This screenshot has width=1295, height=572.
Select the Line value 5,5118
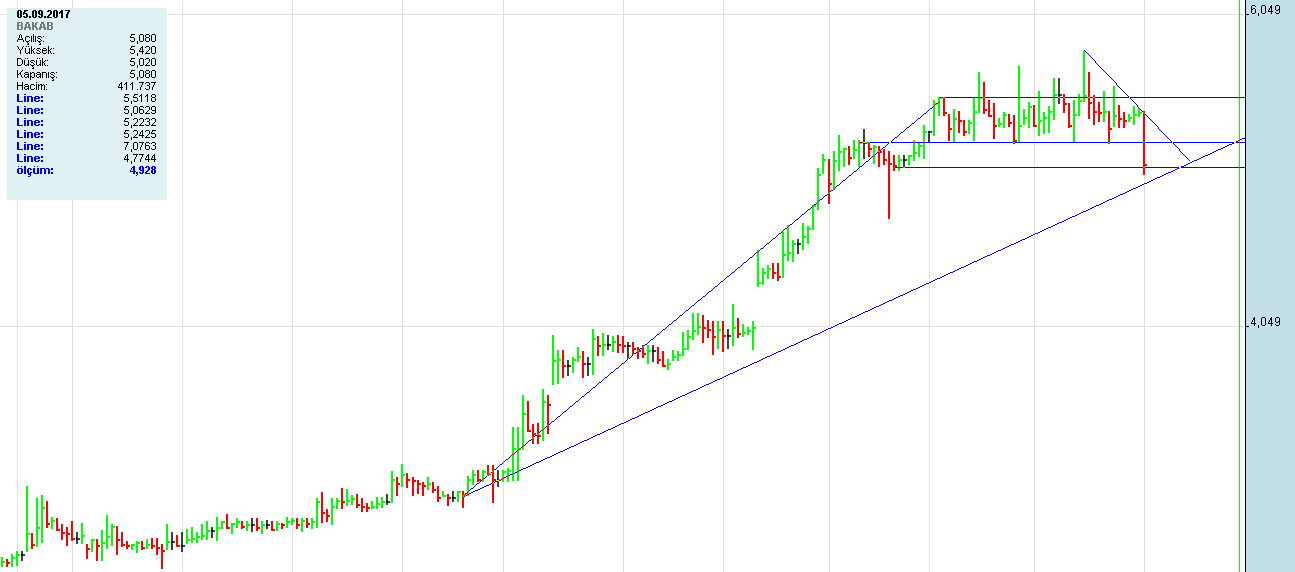tap(139, 98)
